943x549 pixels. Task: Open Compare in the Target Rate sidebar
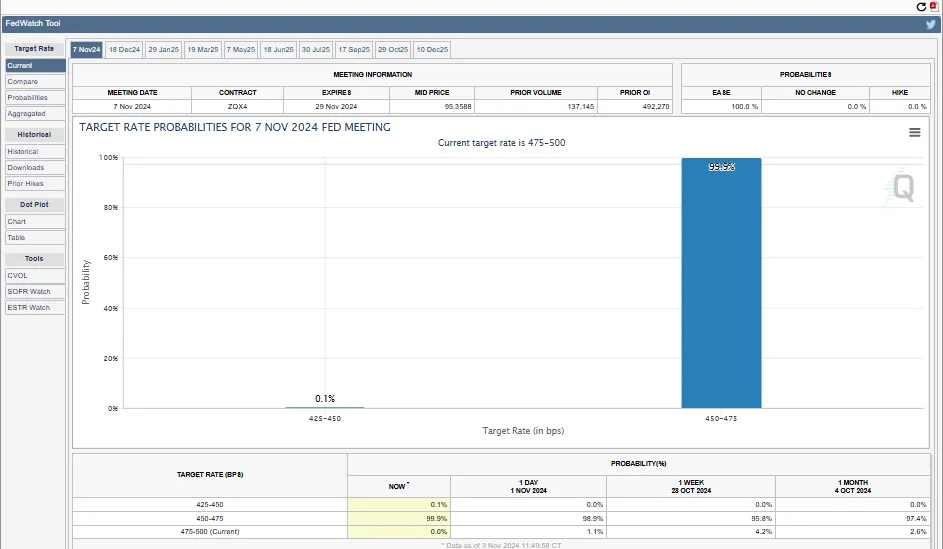click(x=35, y=82)
